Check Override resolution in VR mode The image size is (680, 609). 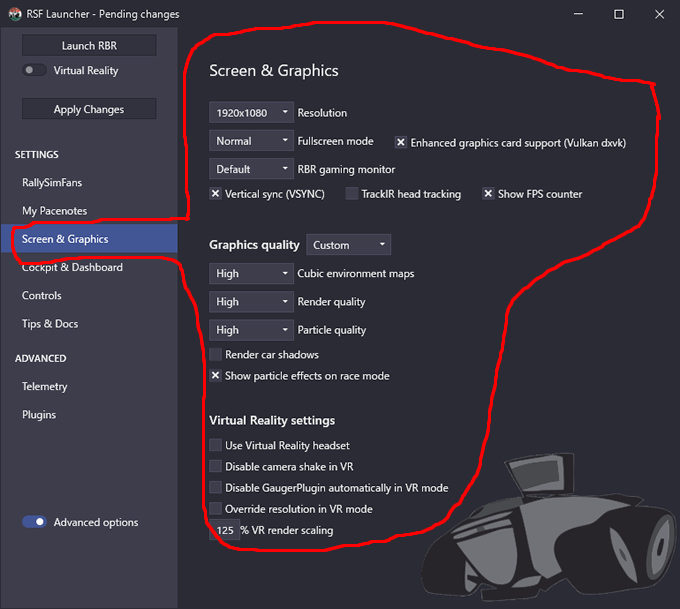click(215, 508)
